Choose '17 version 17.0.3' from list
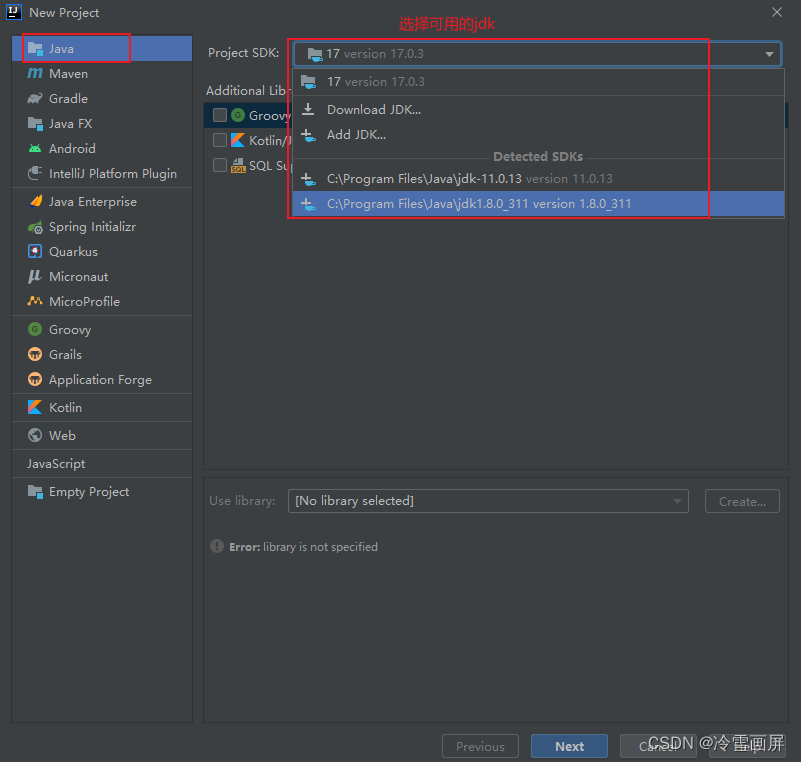Image resolution: width=801 pixels, height=762 pixels. point(538,82)
